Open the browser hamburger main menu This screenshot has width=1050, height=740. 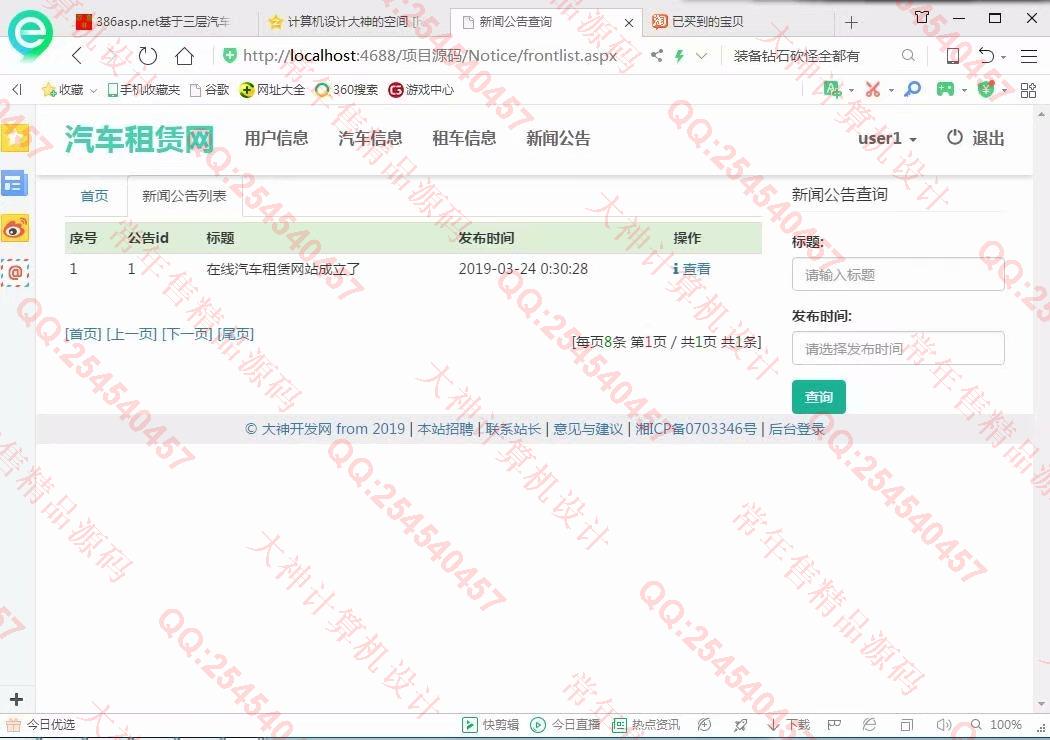1029,56
